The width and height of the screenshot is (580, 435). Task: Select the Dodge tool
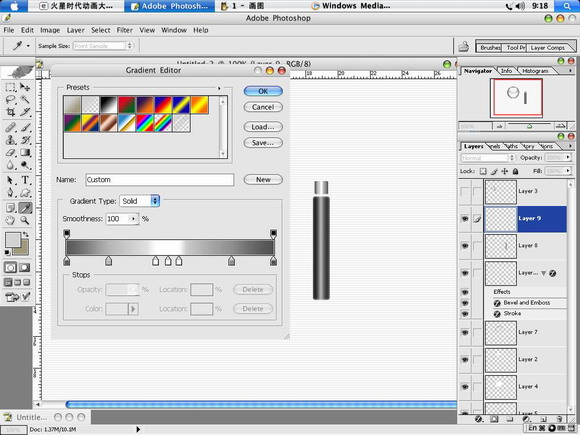click(x=25, y=165)
